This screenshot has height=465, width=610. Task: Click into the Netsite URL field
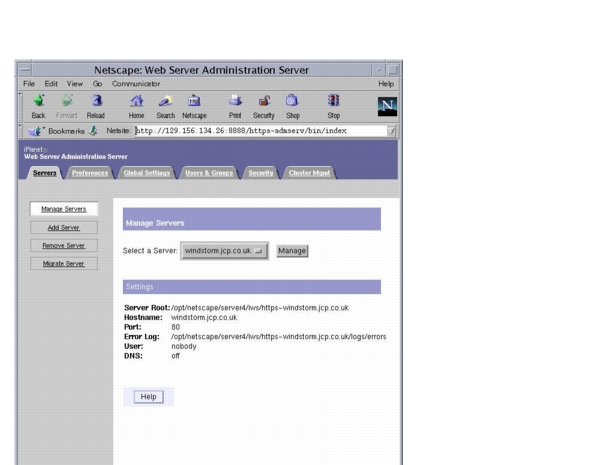pyautogui.click(x=261, y=131)
